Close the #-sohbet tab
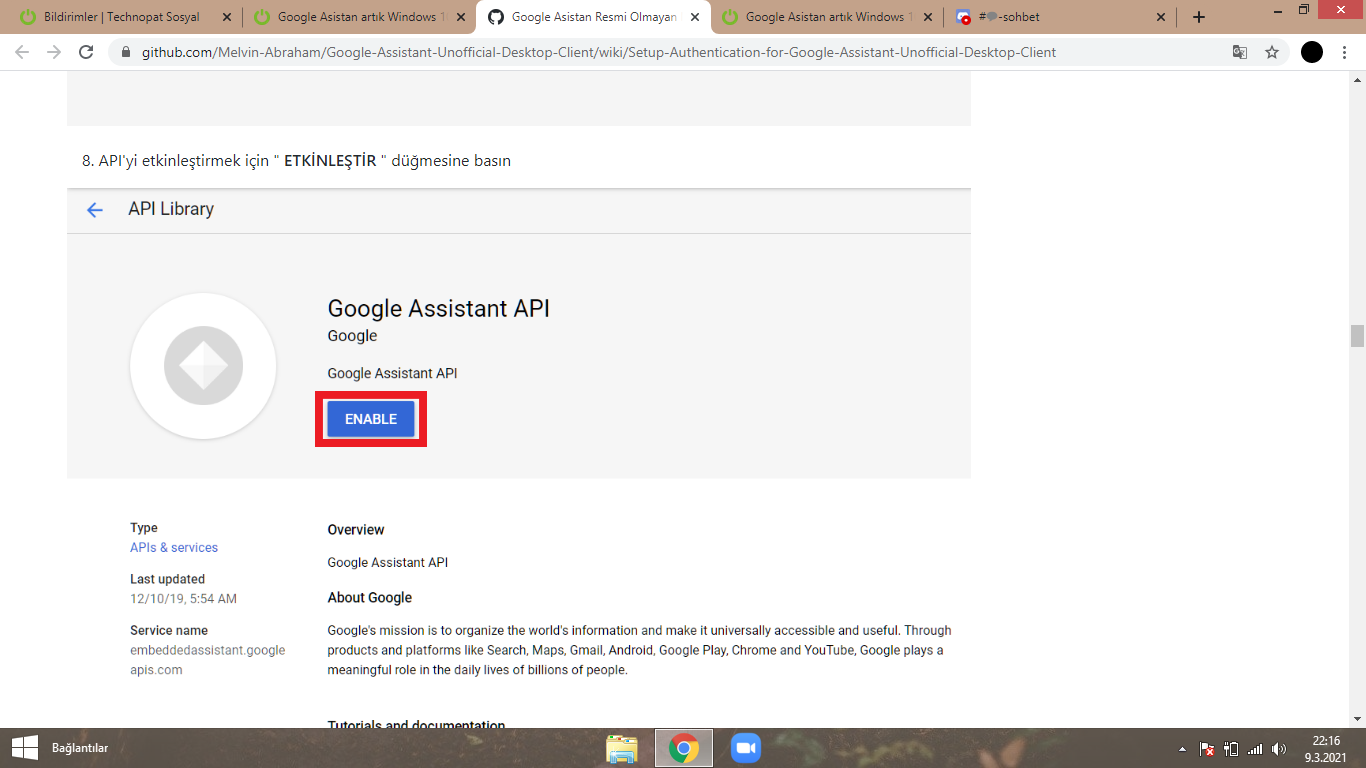This screenshot has width=1366, height=768. point(1161,17)
